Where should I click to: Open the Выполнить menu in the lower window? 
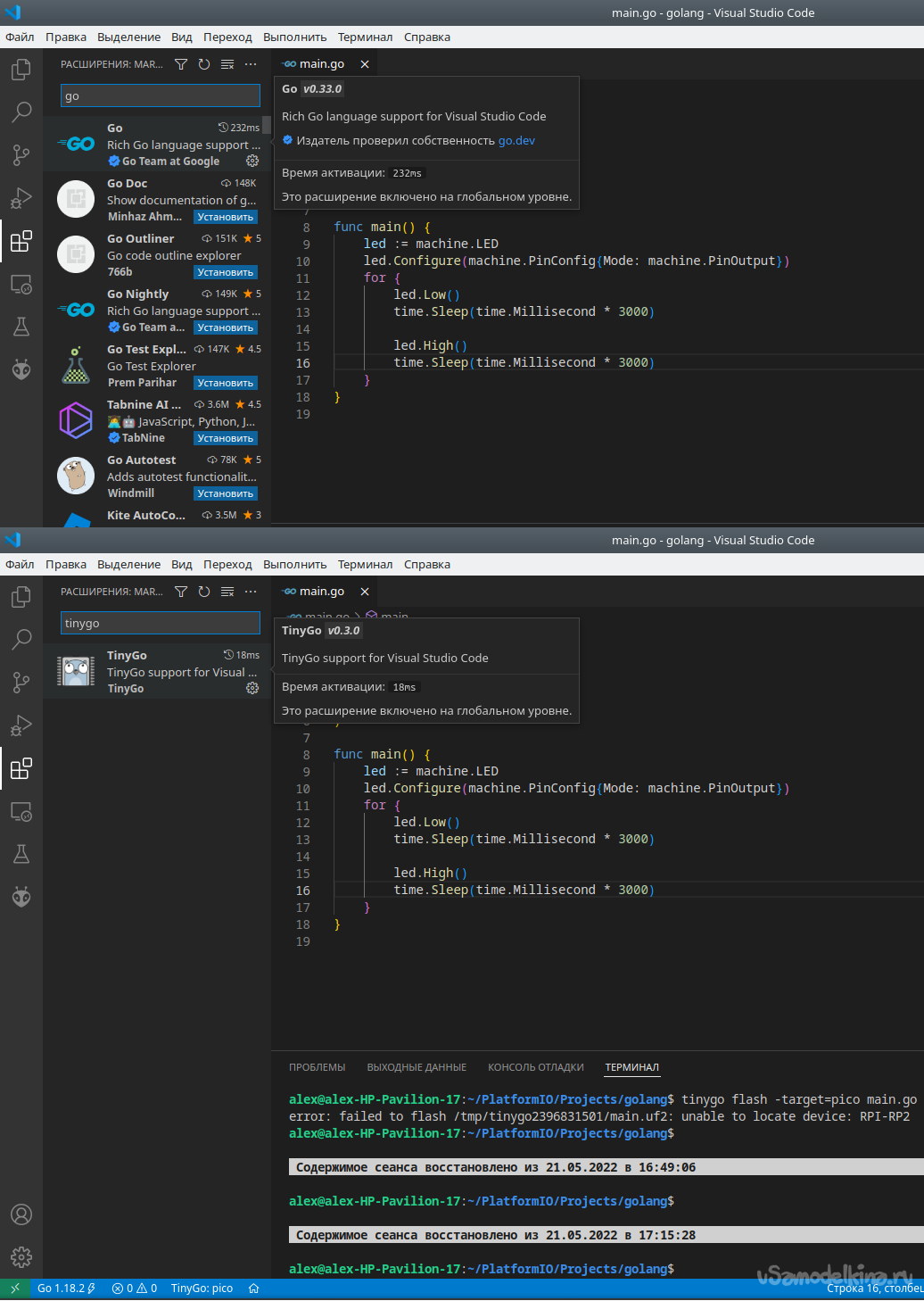click(295, 565)
